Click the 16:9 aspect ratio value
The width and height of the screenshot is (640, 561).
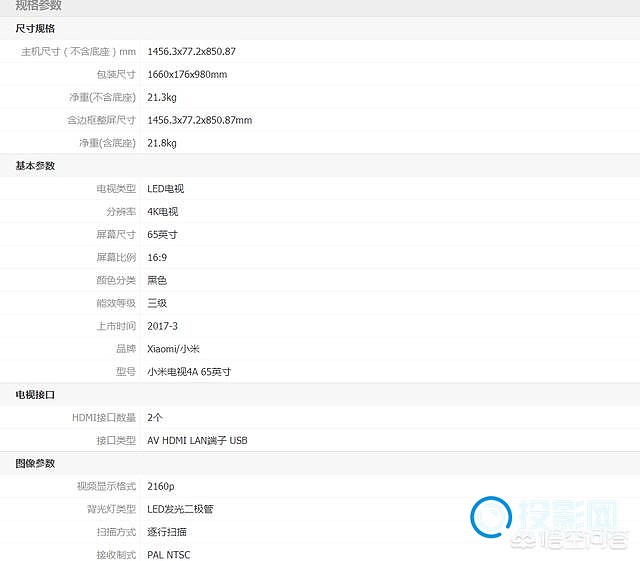(157, 257)
